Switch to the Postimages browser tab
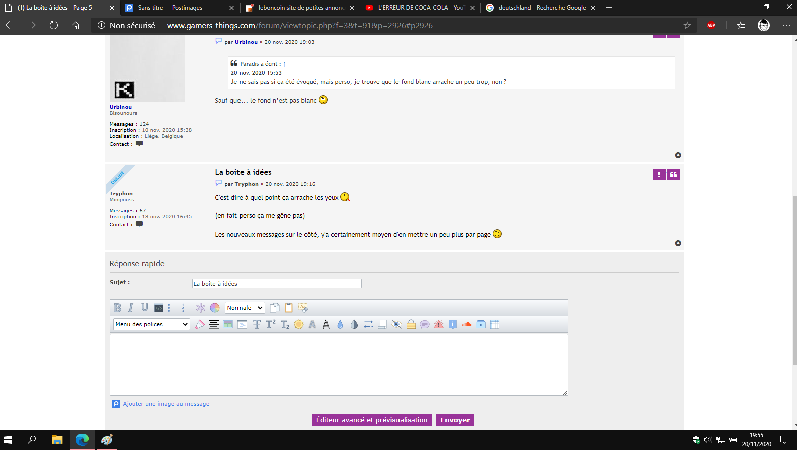797x452 pixels. click(179, 8)
